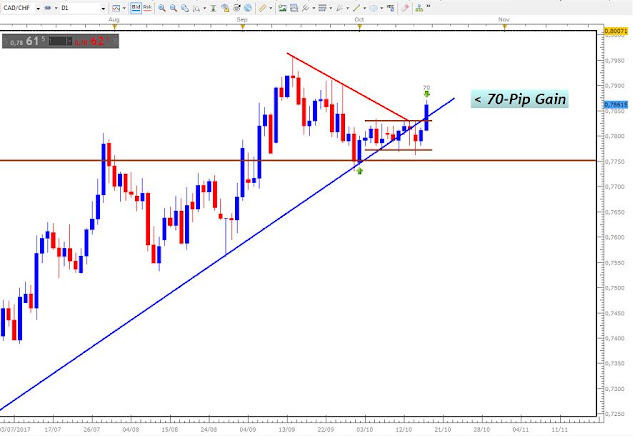Toggle the Bid price side
Screen dimensions: 640x436
point(136,8)
